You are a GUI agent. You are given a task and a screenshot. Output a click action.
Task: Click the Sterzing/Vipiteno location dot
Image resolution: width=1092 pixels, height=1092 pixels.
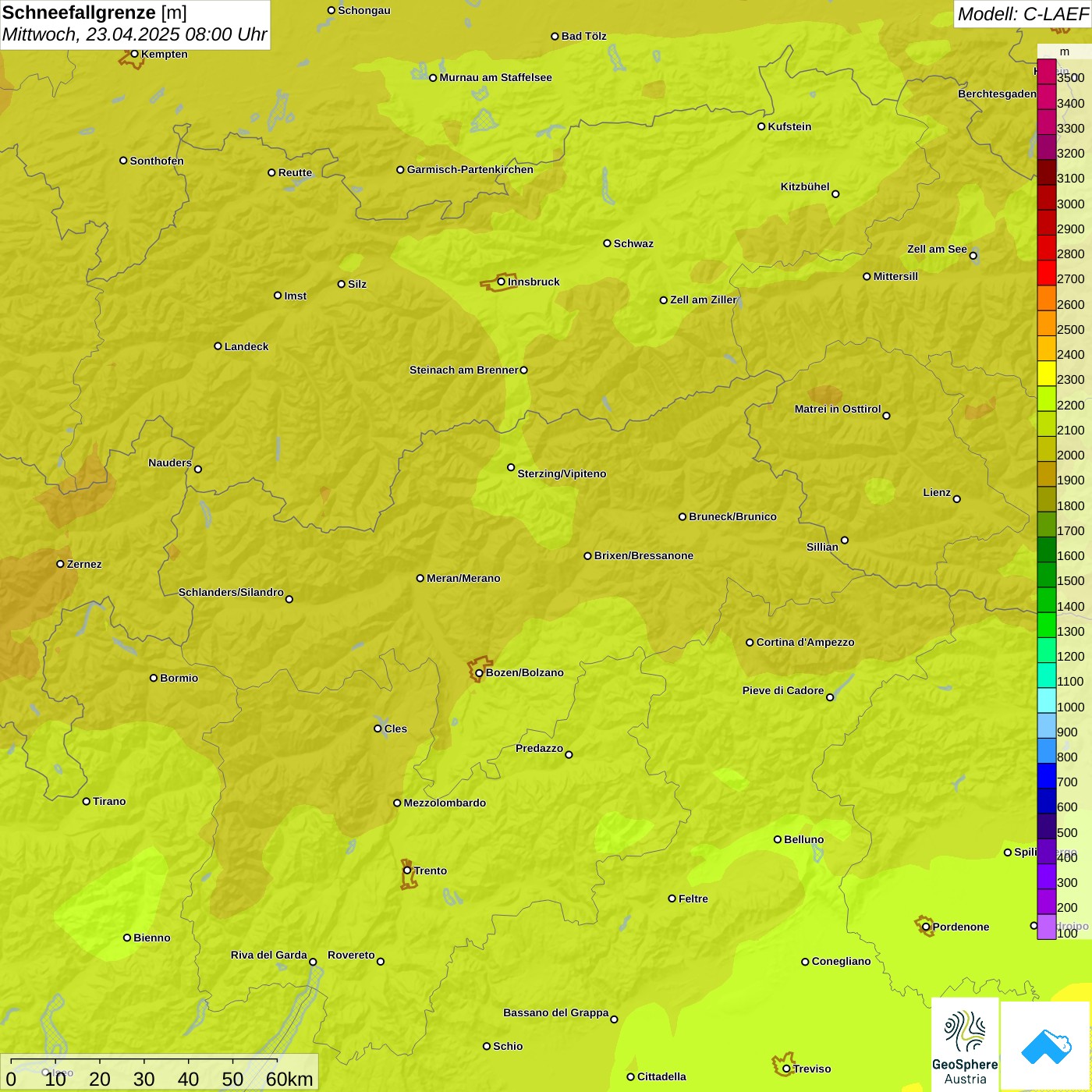point(511,467)
